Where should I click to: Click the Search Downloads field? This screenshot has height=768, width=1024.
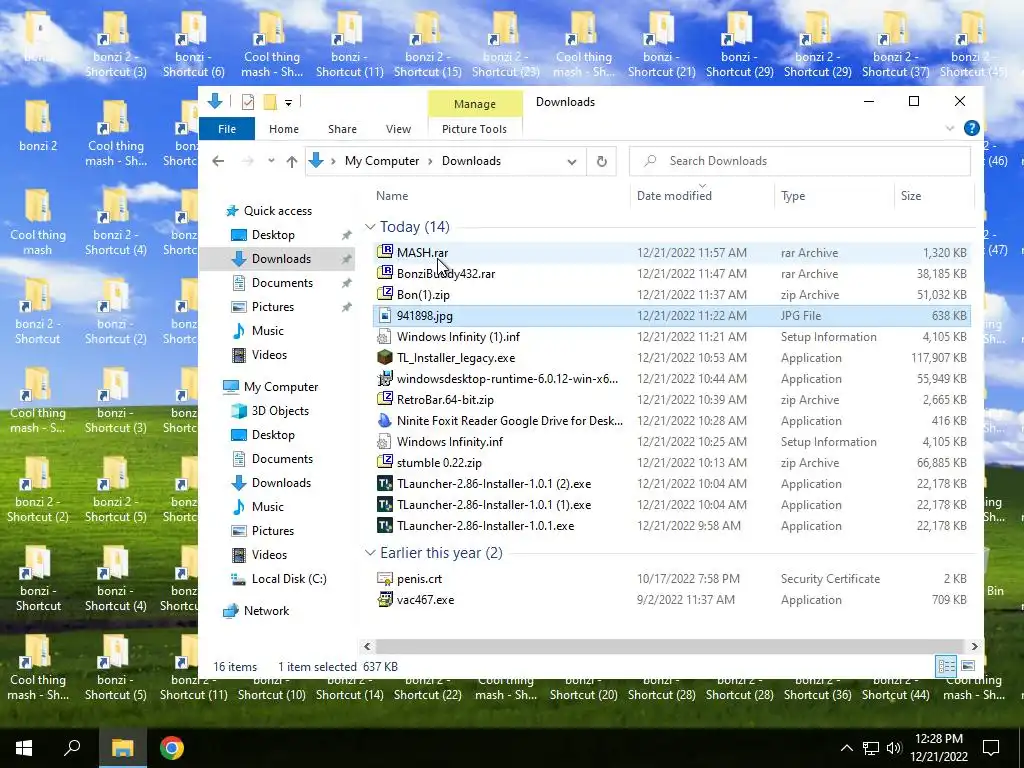tap(799, 161)
